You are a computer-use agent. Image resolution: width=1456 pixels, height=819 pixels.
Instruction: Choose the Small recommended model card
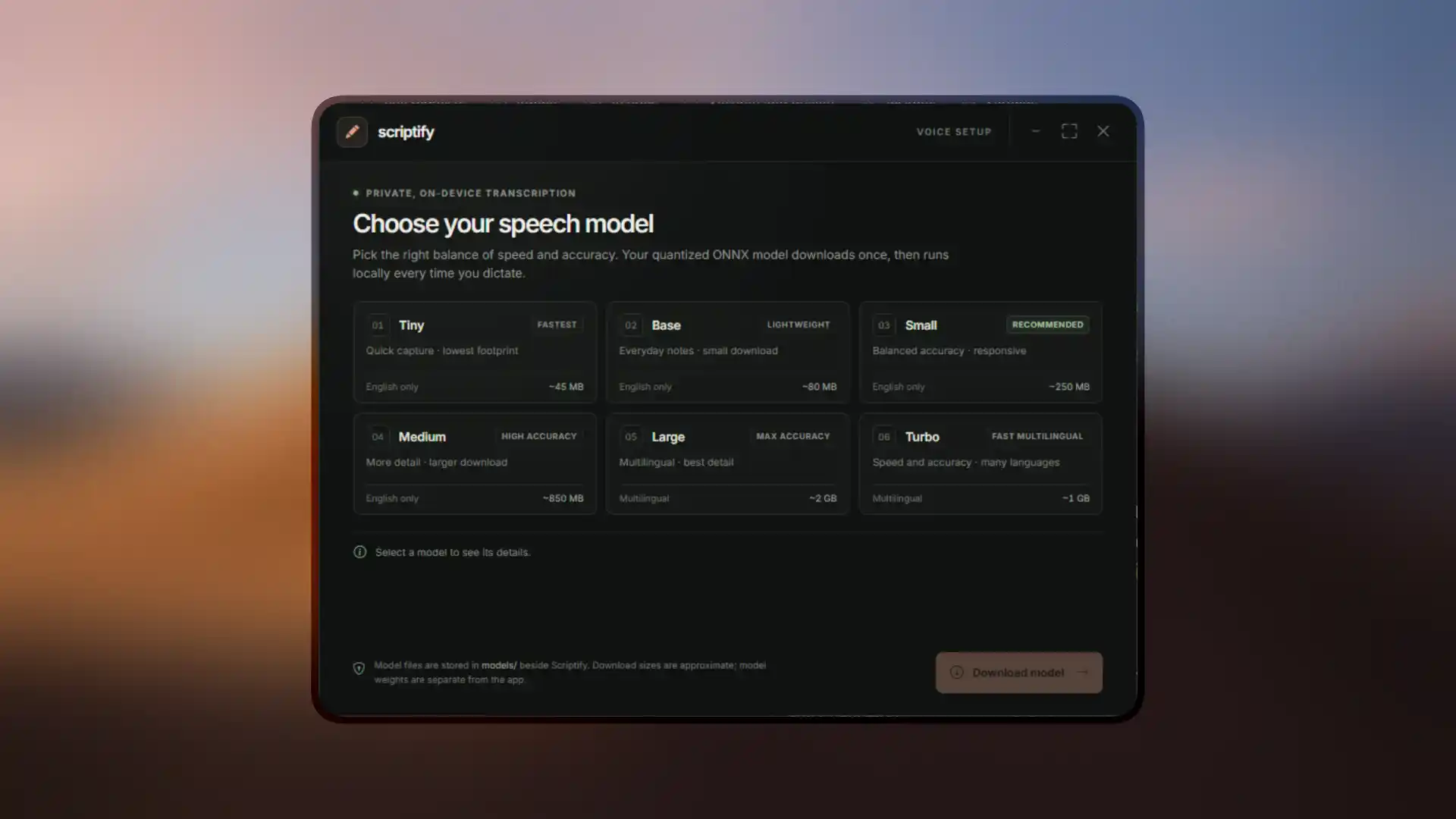pos(981,352)
